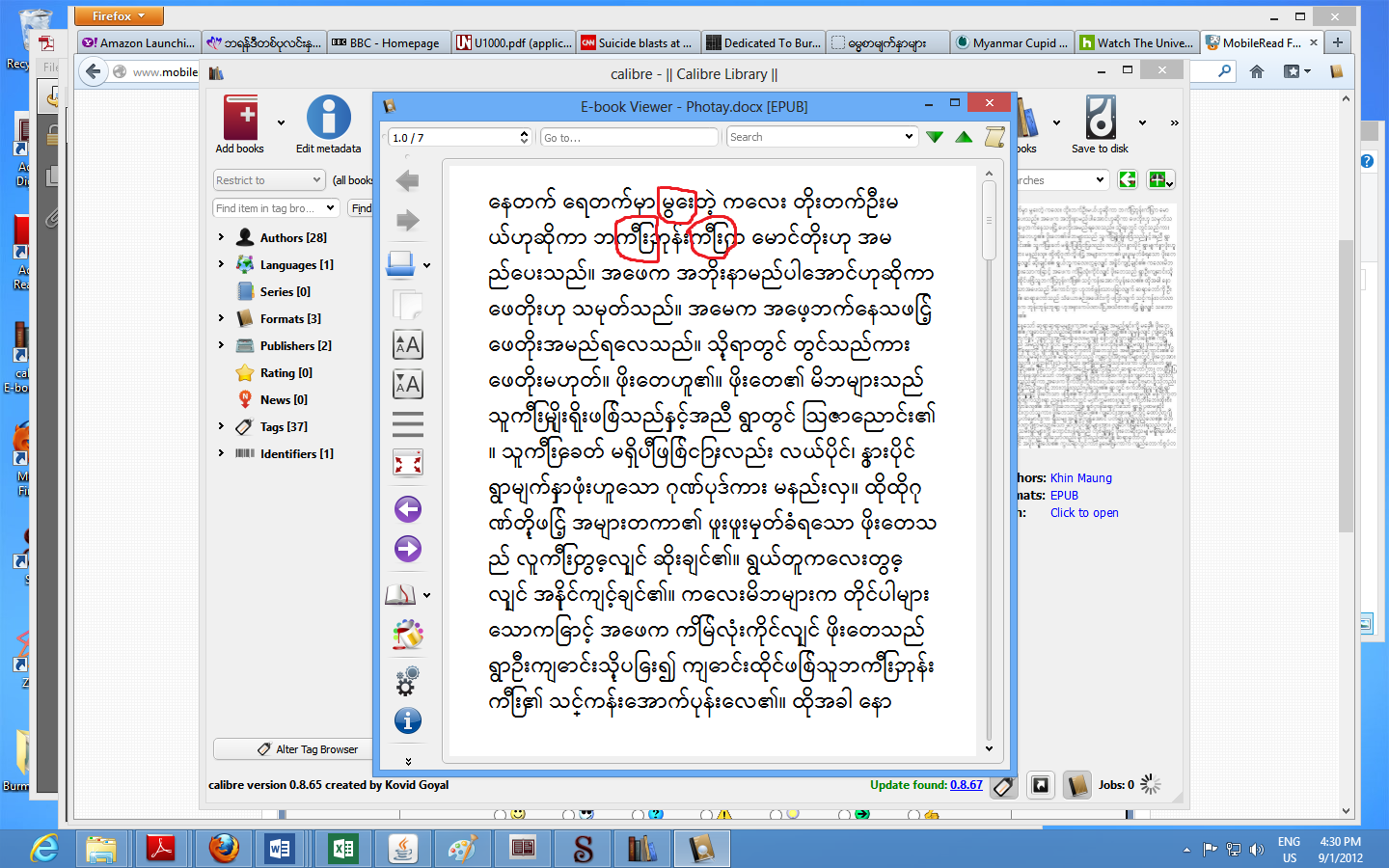Click the EPUB format link
This screenshot has width=1389, height=868.
[x=1064, y=496]
